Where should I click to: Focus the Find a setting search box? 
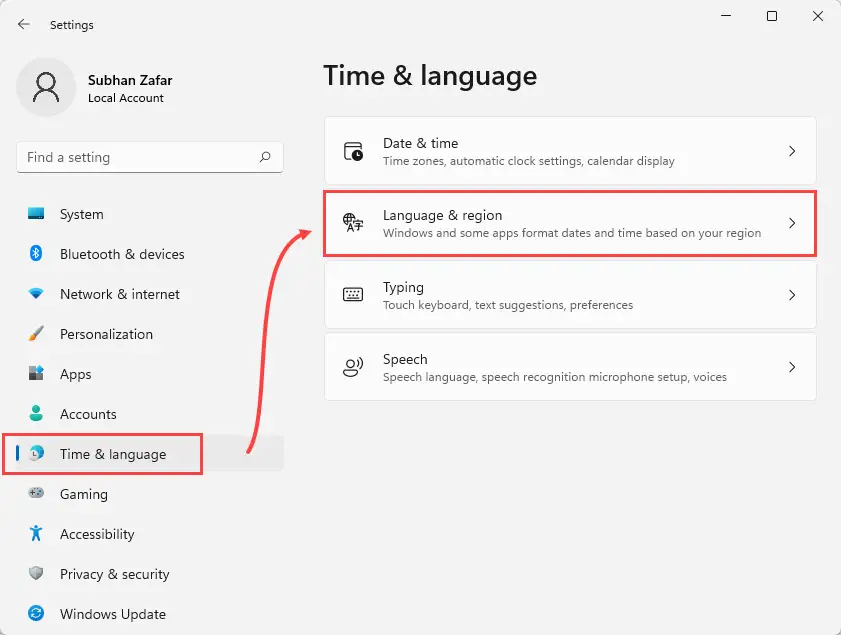click(150, 157)
